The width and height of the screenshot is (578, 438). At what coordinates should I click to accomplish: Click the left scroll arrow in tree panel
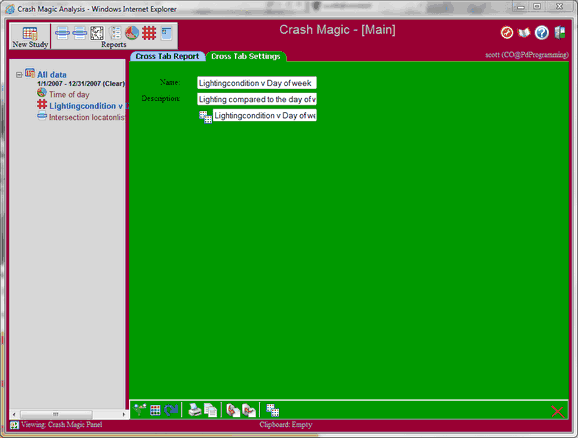click(x=14, y=414)
